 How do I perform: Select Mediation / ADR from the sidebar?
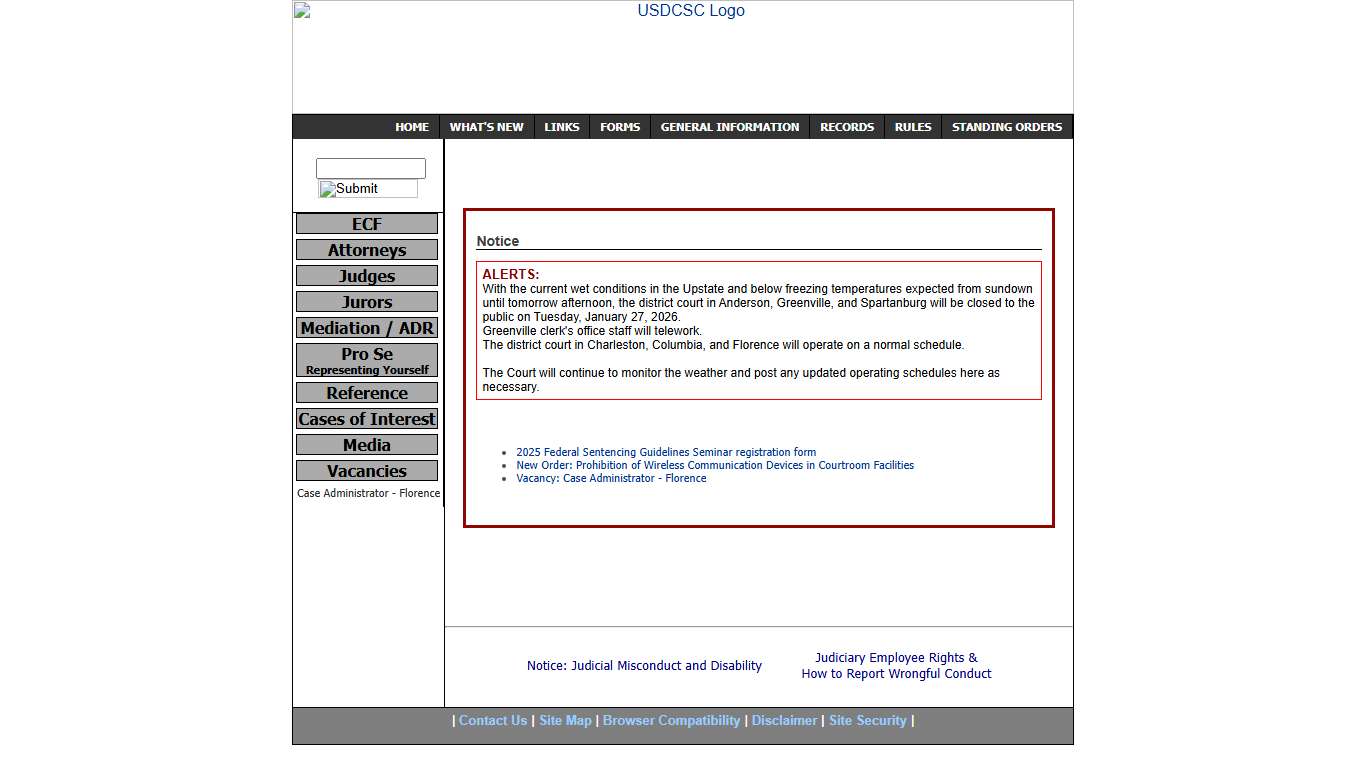(366, 327)
